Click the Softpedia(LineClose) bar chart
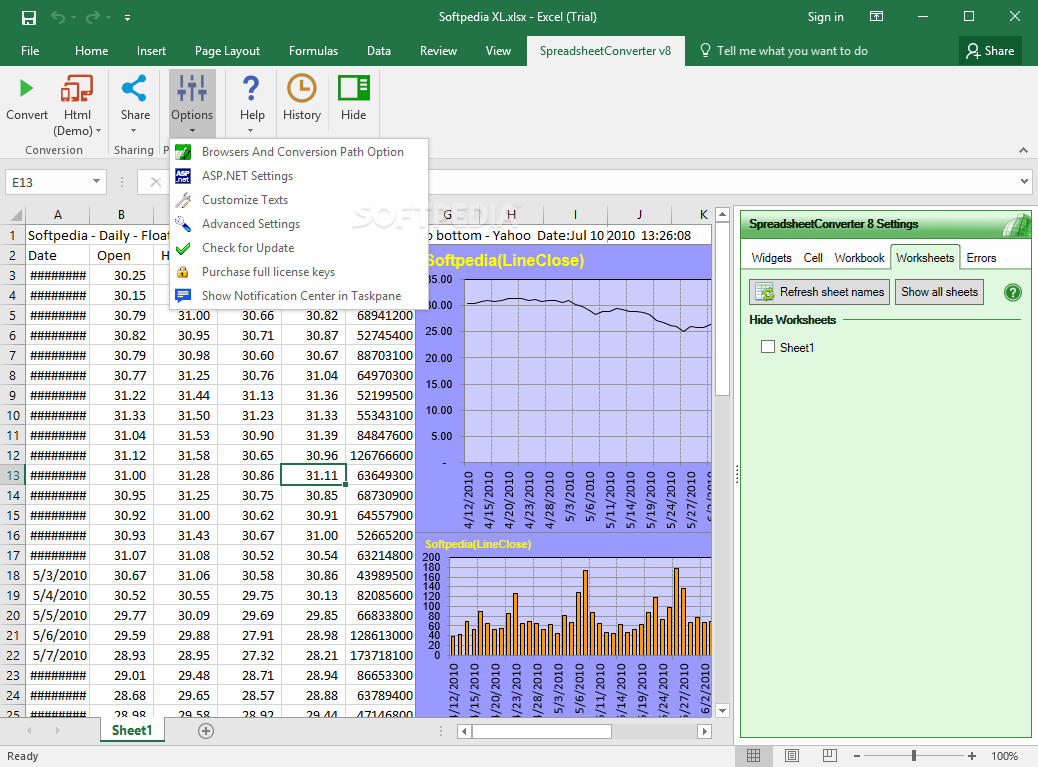This screenshot has height=767, width=1038. 566,625
